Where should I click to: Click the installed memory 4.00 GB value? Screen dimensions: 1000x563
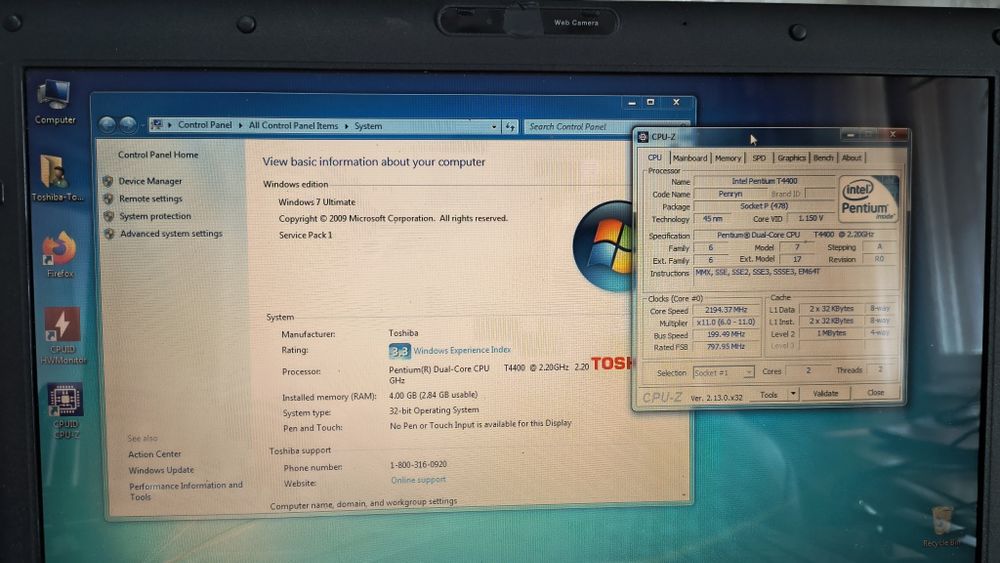pyautogui.click(x=433, y=395)
